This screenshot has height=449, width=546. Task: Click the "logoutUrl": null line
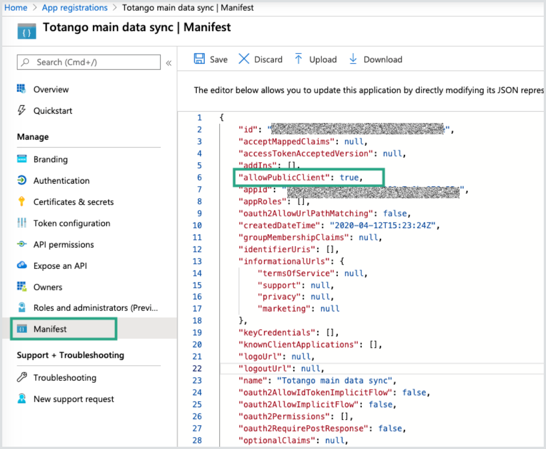(x=281, y=368)
